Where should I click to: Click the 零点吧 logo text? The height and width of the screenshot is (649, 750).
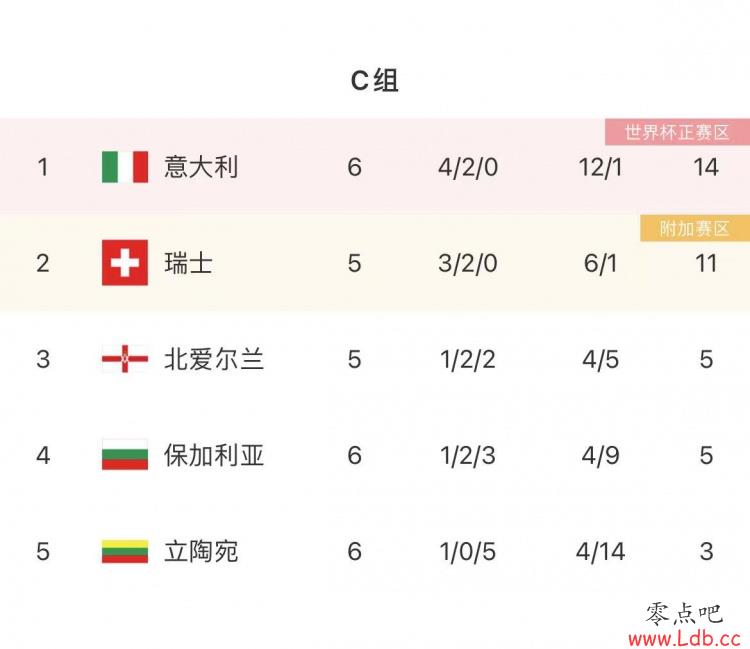point(684,613)
